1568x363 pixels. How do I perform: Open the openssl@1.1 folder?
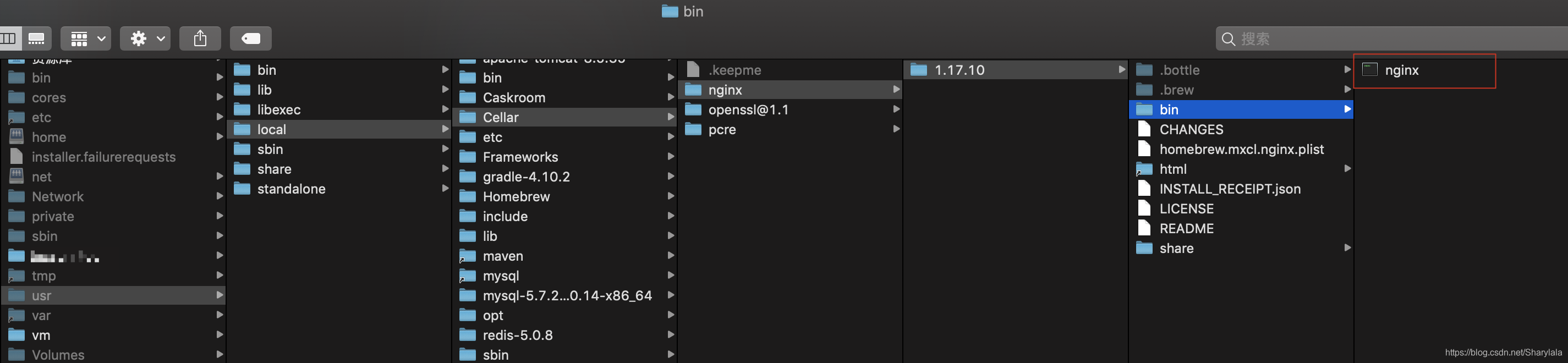pyautogui.click(x=790, y=109)
